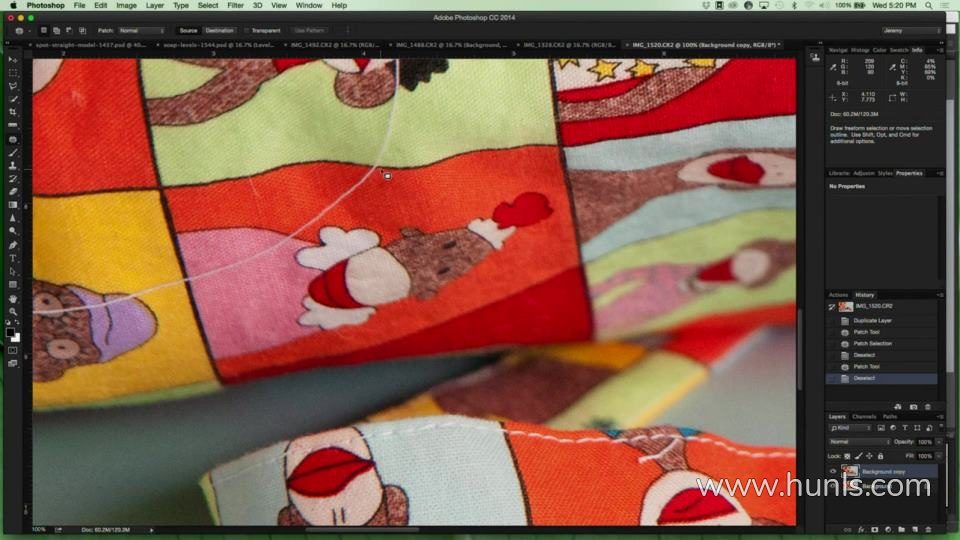Click the foreground color swatch
This screenshot has height=540, width=960.
pos(10,332)
